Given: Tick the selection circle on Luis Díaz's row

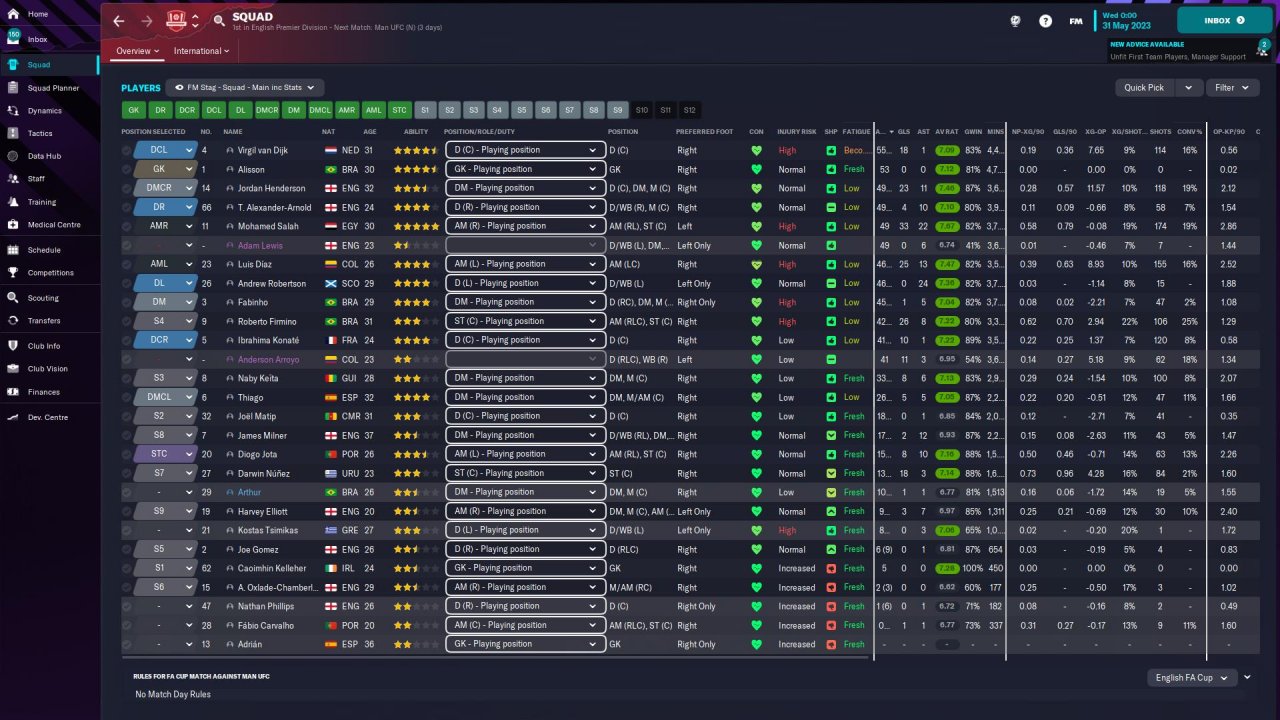Looking at the screenshot, I should [x=126, y=264].
